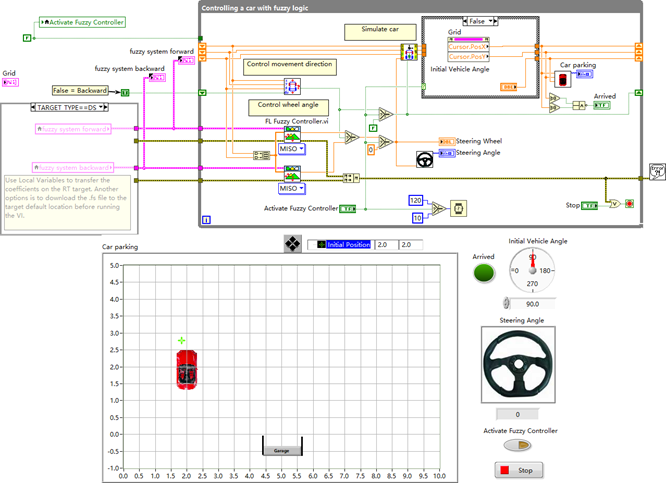The image size is (666, 483).
Task: Click the red loop stop condition terminal
Action: point(629,204)
